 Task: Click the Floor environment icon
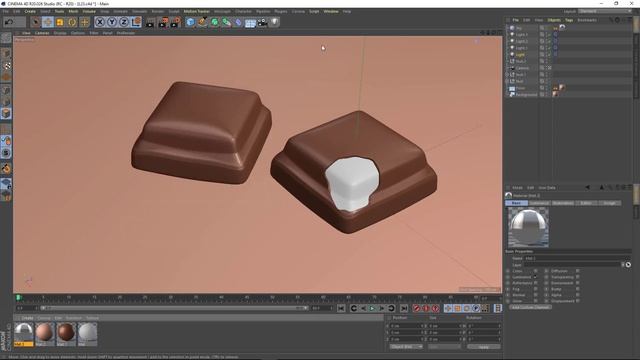[250, 23]
